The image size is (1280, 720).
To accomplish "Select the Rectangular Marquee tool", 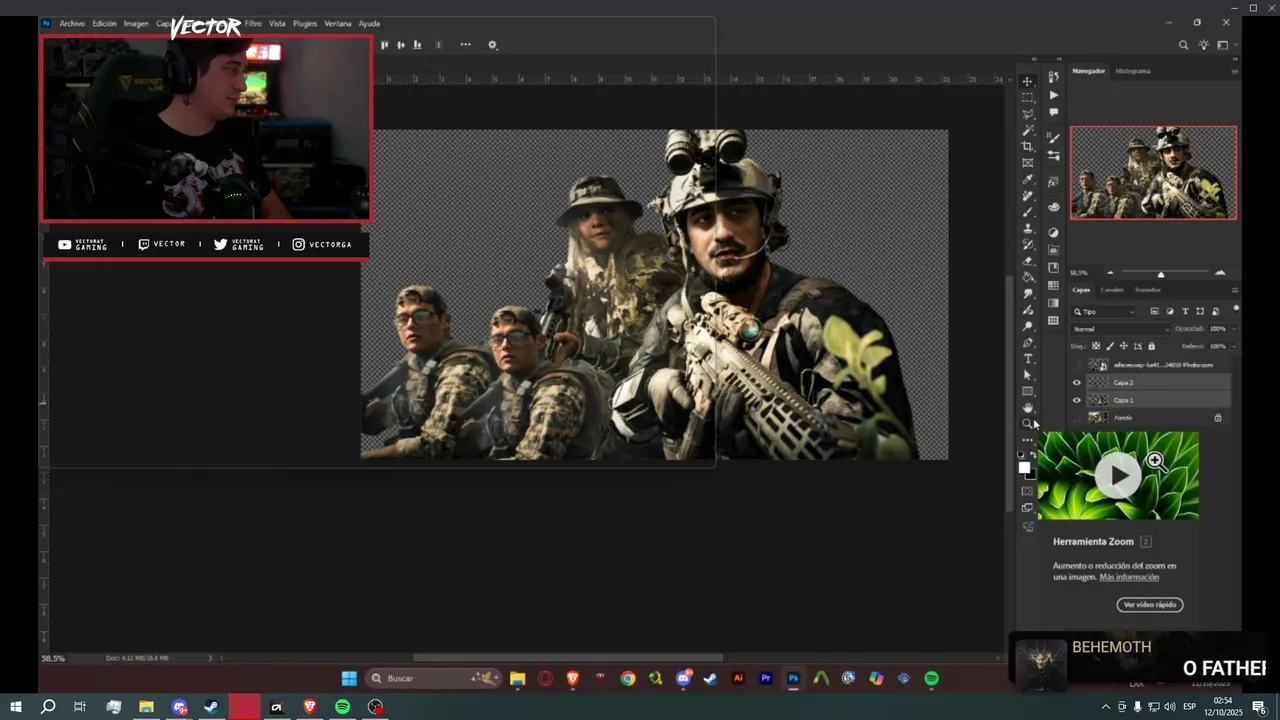I will (x=1028, y=98).
